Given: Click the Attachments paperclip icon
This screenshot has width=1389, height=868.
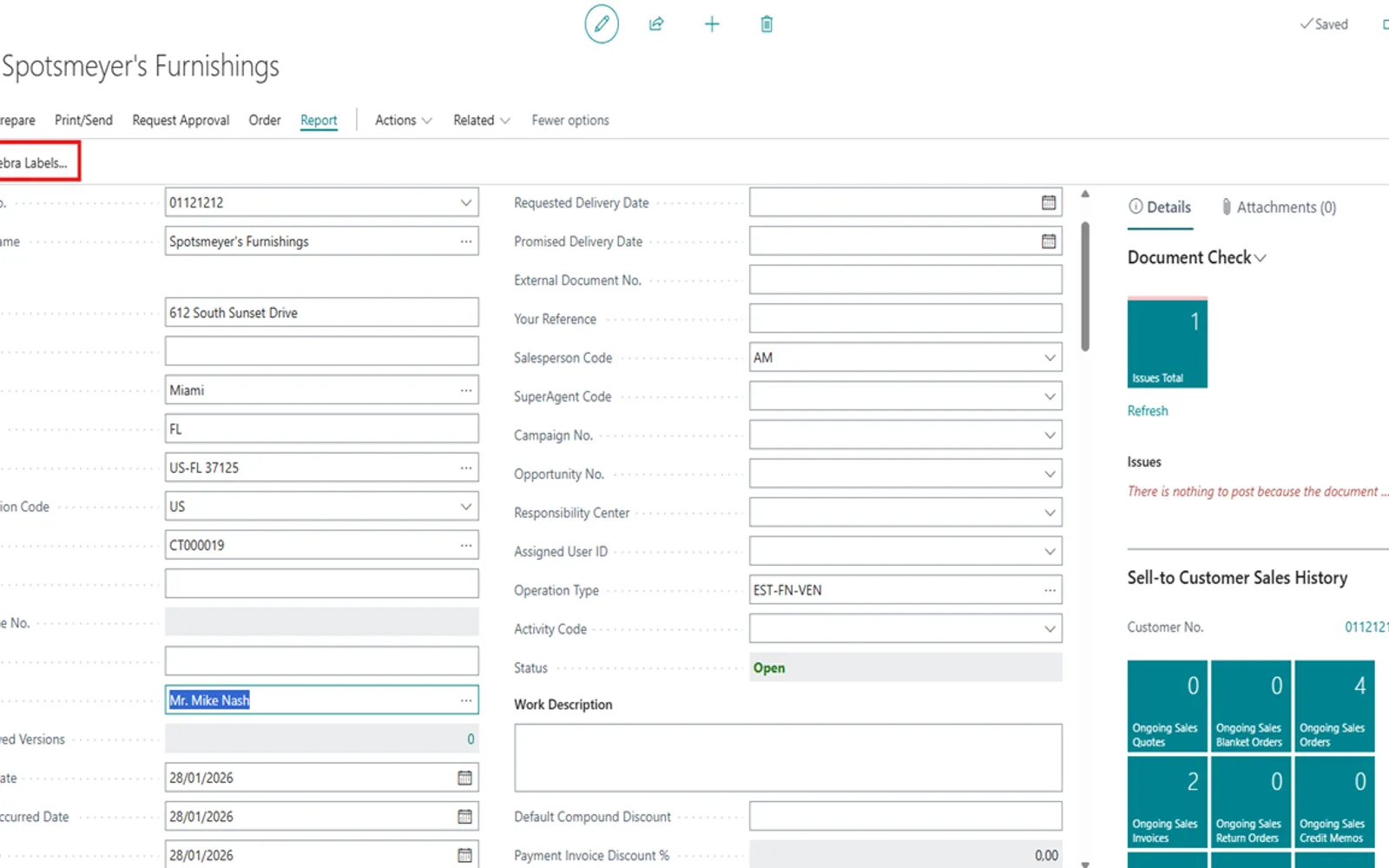Looking at the screenshot, I should (x=1226, y=207).
